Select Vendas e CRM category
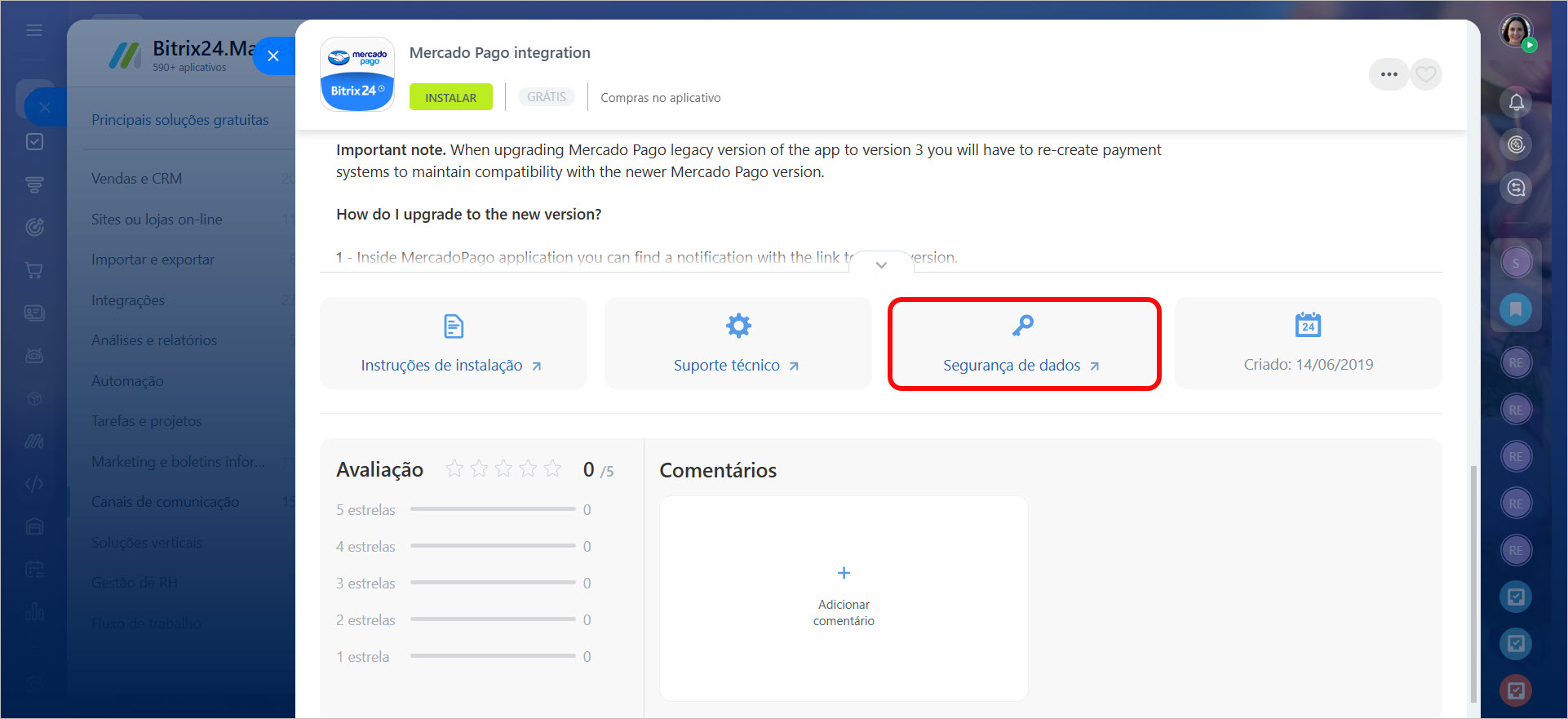The image size is (1568, 719). click(x=137, y=179)
